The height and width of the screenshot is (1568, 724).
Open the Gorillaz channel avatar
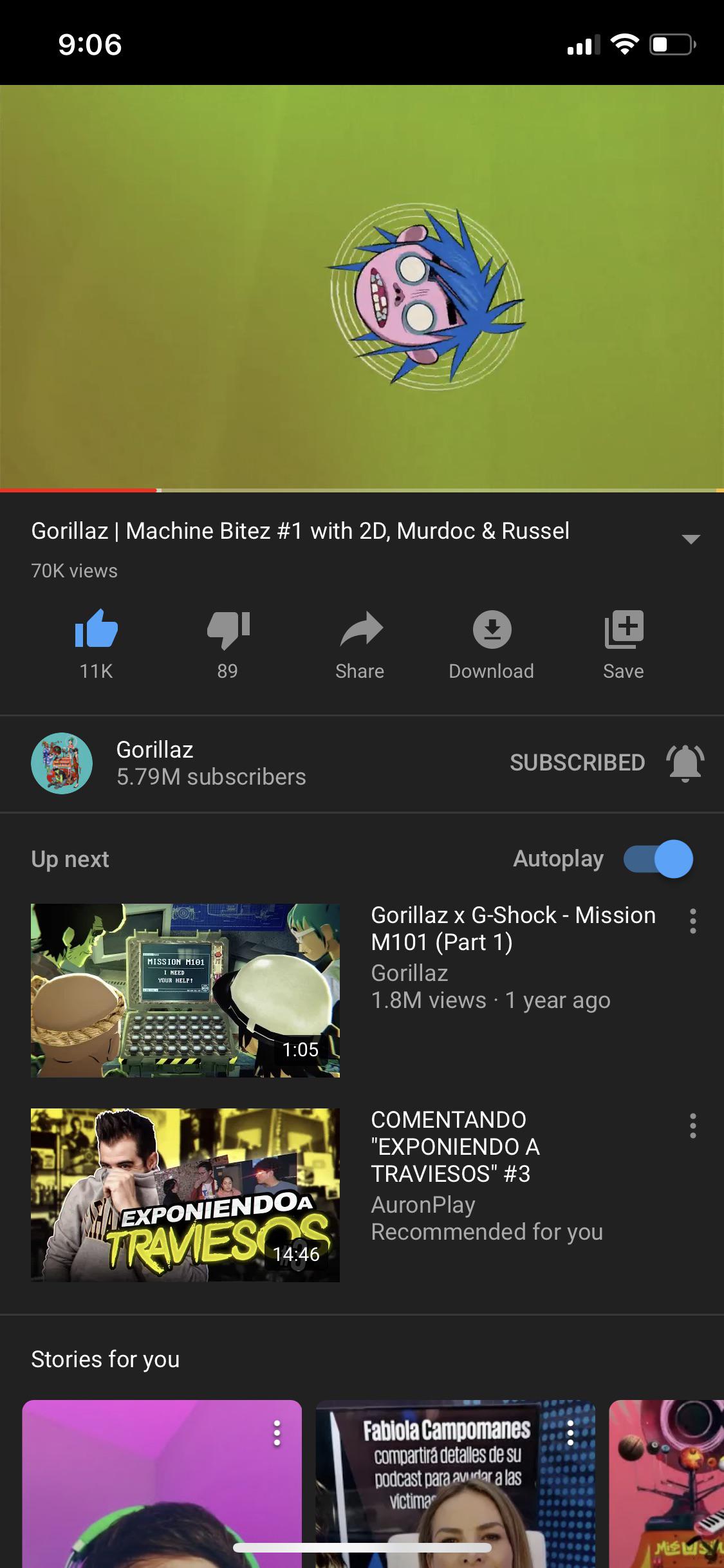tap(62, 763)
